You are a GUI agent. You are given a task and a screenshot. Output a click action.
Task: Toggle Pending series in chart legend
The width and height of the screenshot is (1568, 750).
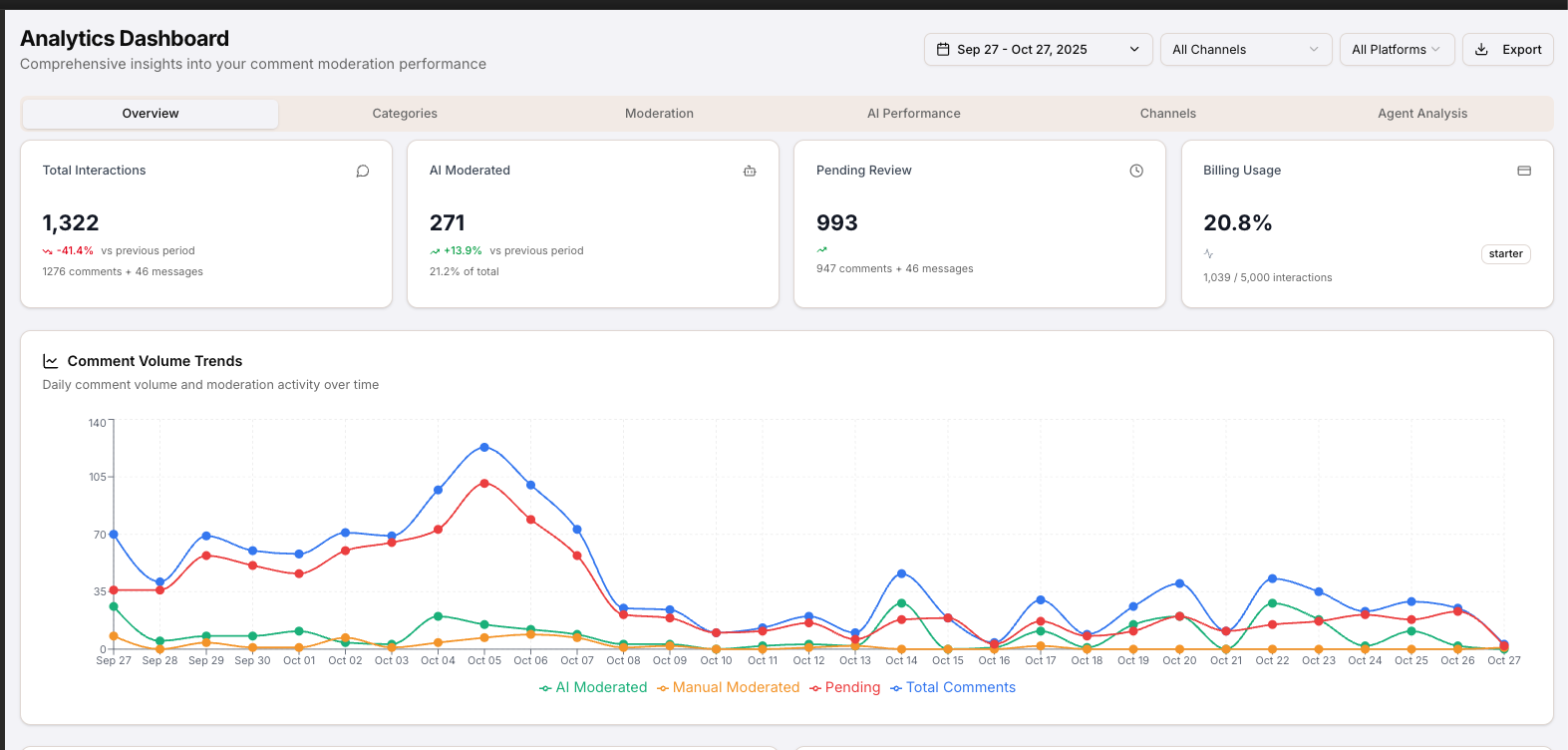coord(845,687)
